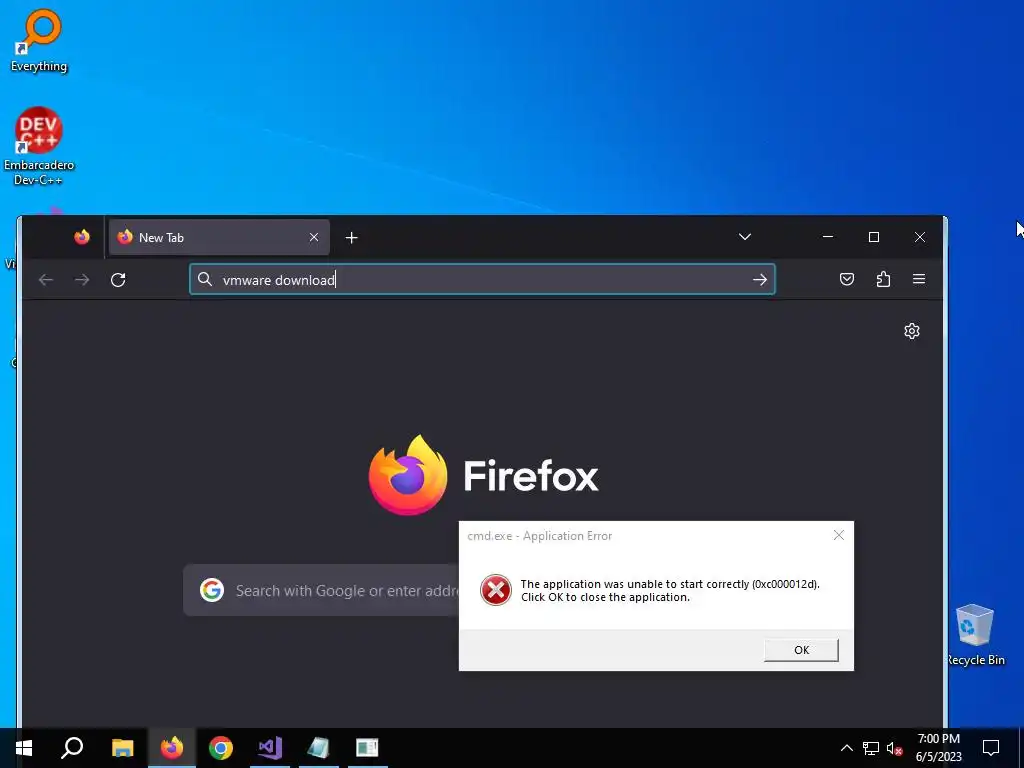Click the Firefox View pinned icon

pos(82,237)
